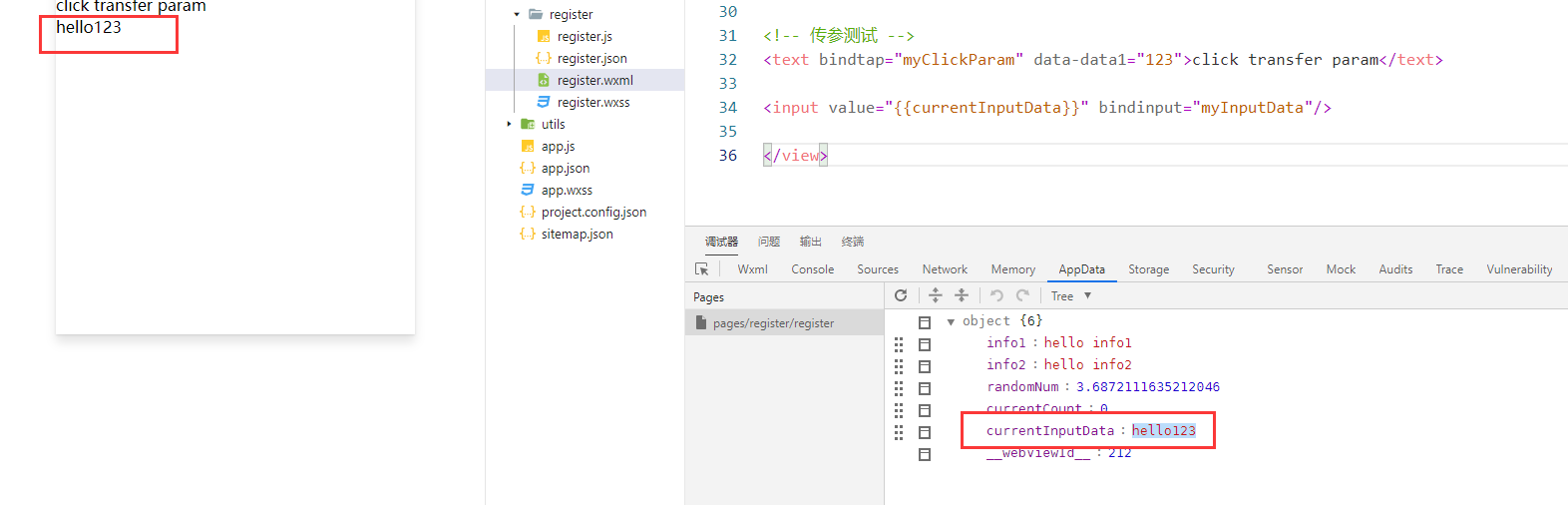1568x505 pixels.
Task: Click the info2 value 'hello info2'
Action: point(1088,365)
